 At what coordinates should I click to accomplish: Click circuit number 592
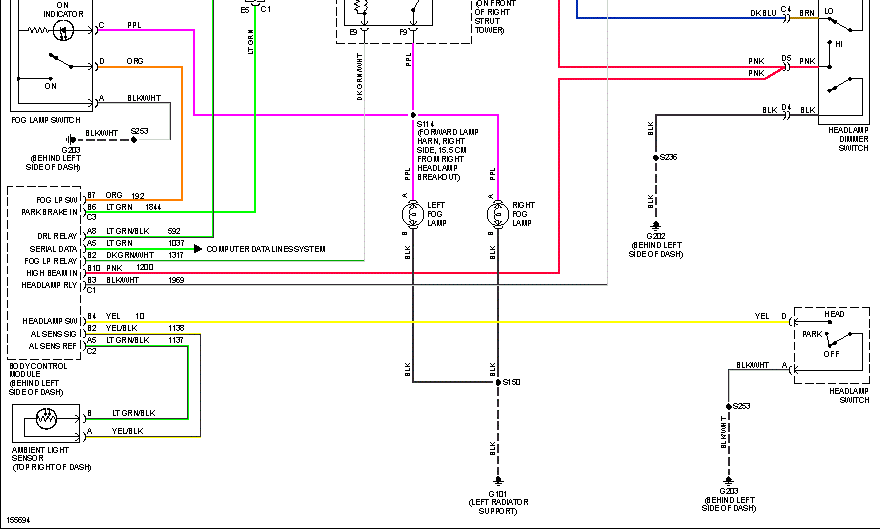[x=174, y=231]
